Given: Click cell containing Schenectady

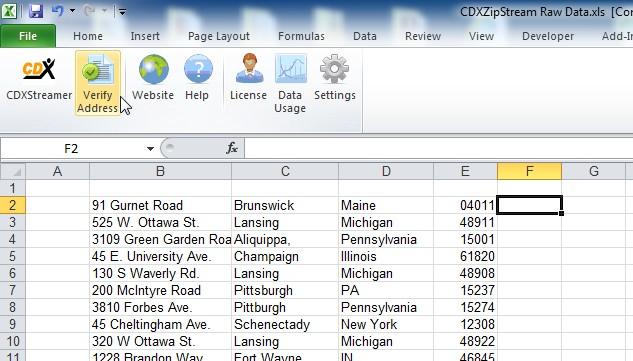Looking at the screenshot, I should tap(285, 324).
